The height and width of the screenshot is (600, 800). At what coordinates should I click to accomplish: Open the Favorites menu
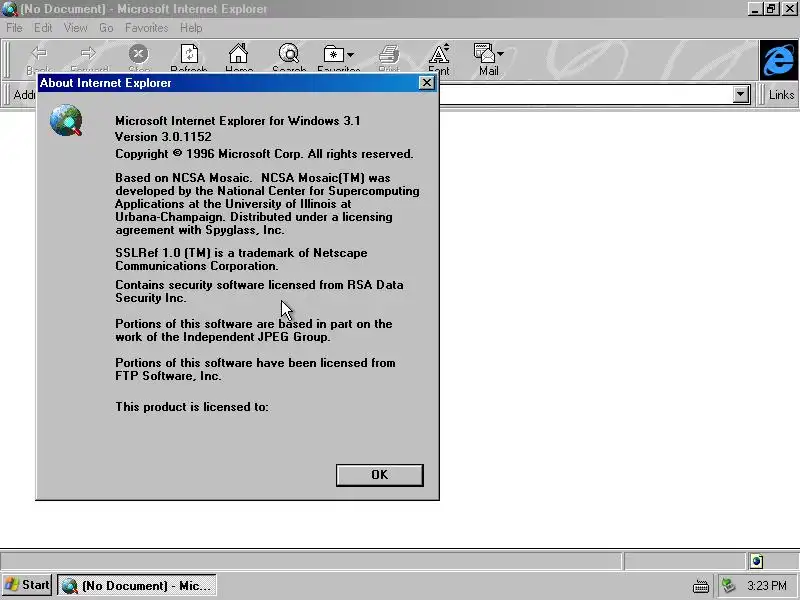[x=146, y=28]
